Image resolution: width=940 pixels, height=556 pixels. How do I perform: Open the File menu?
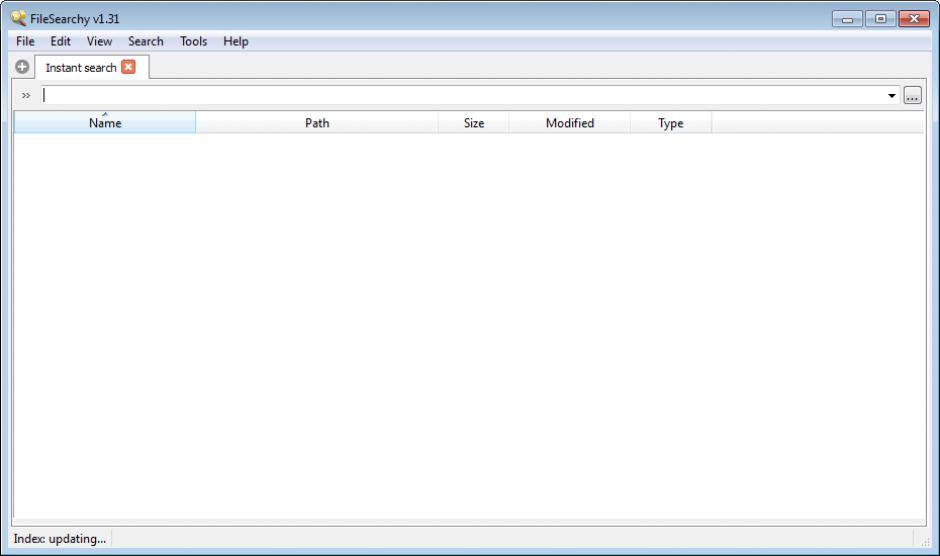(x=25, y=41)
